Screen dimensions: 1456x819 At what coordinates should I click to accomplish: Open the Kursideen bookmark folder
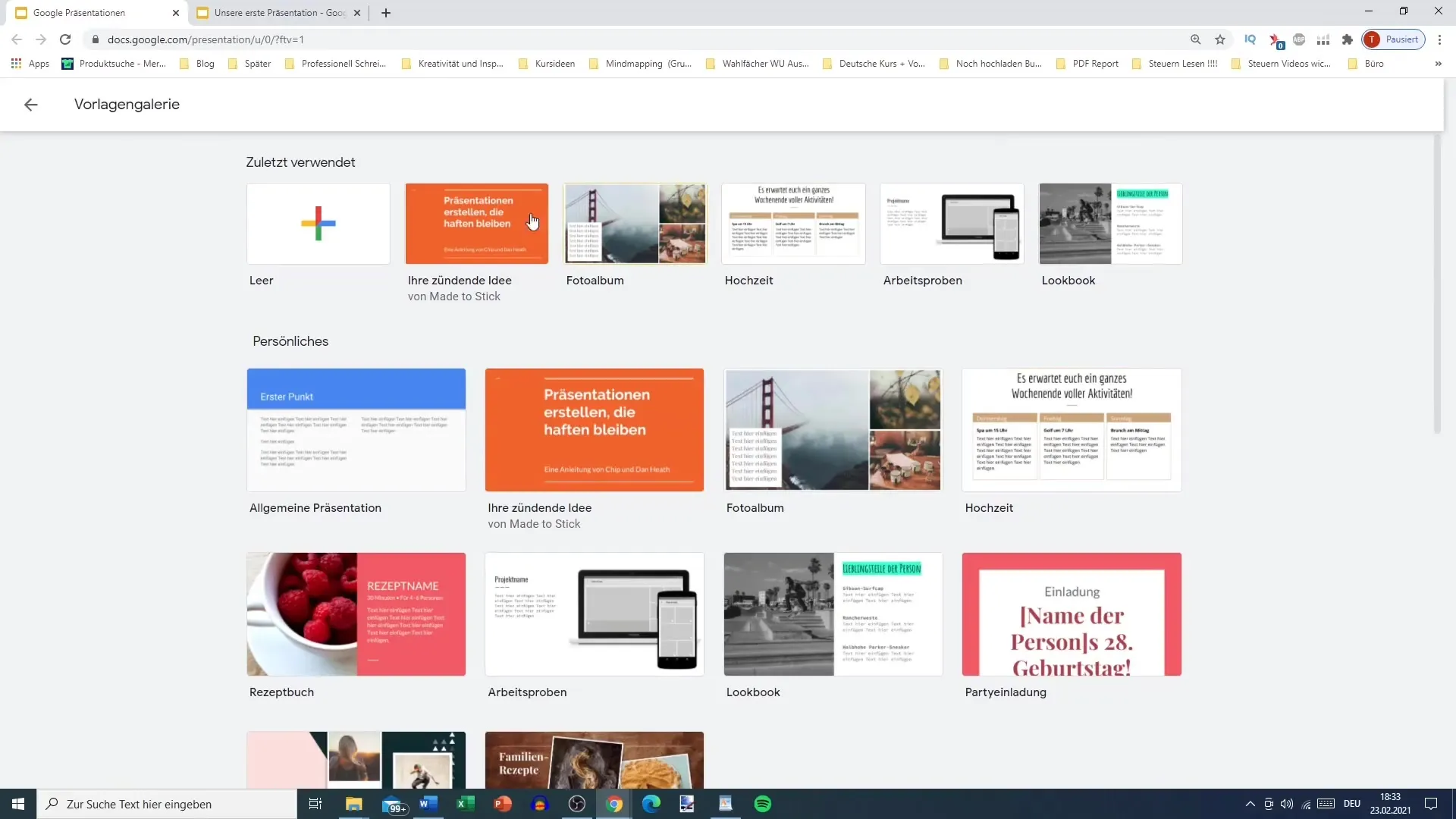547,64
